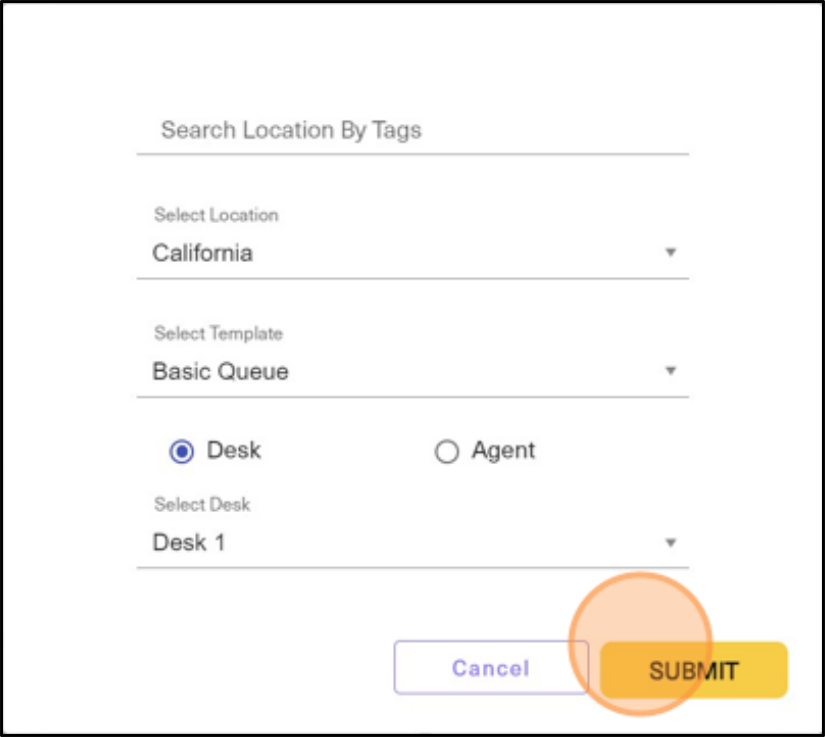Open the Select Template dropdown arrow
The width and height of the screenshot is (825, 737).
[670, 371]
